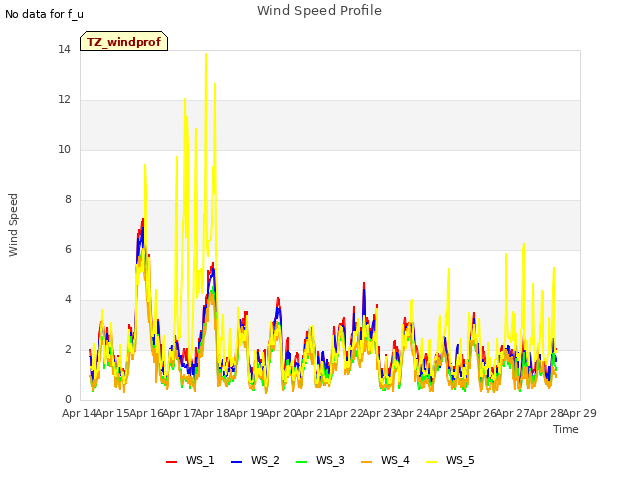This screenshot has height=480, width=640.
Task: Click the 6 y-axis tick label
Action: point(68,250)
